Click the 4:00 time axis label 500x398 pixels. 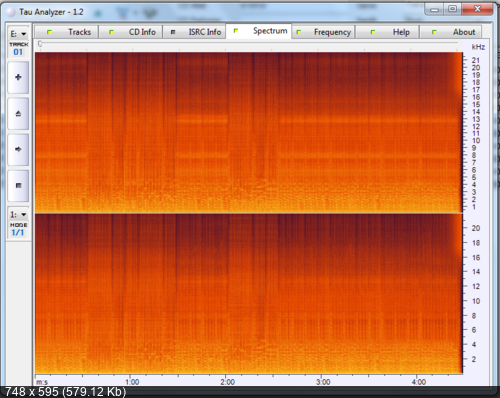(418, 382)
